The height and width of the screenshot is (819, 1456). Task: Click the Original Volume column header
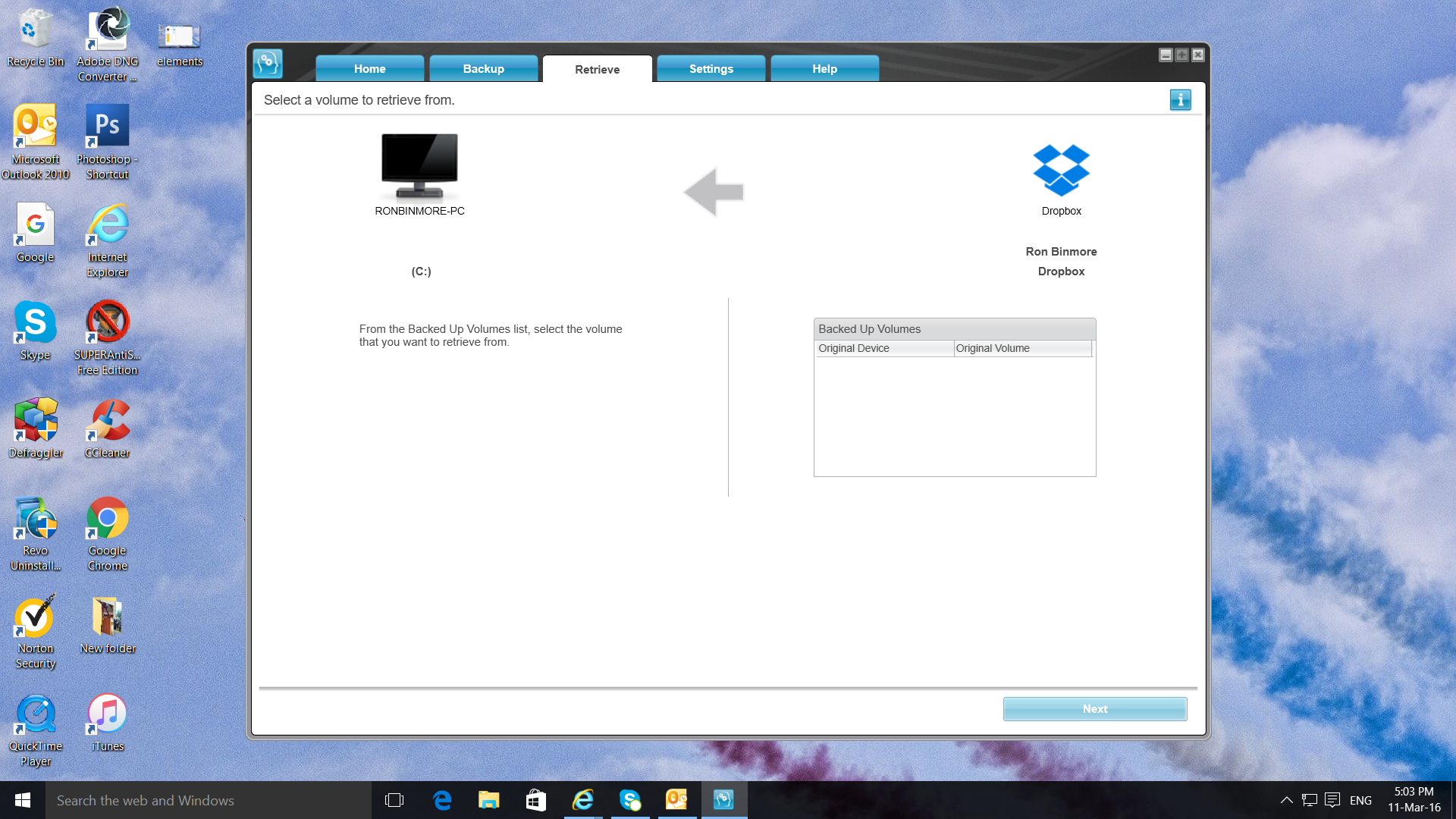tap(1021, 348)
